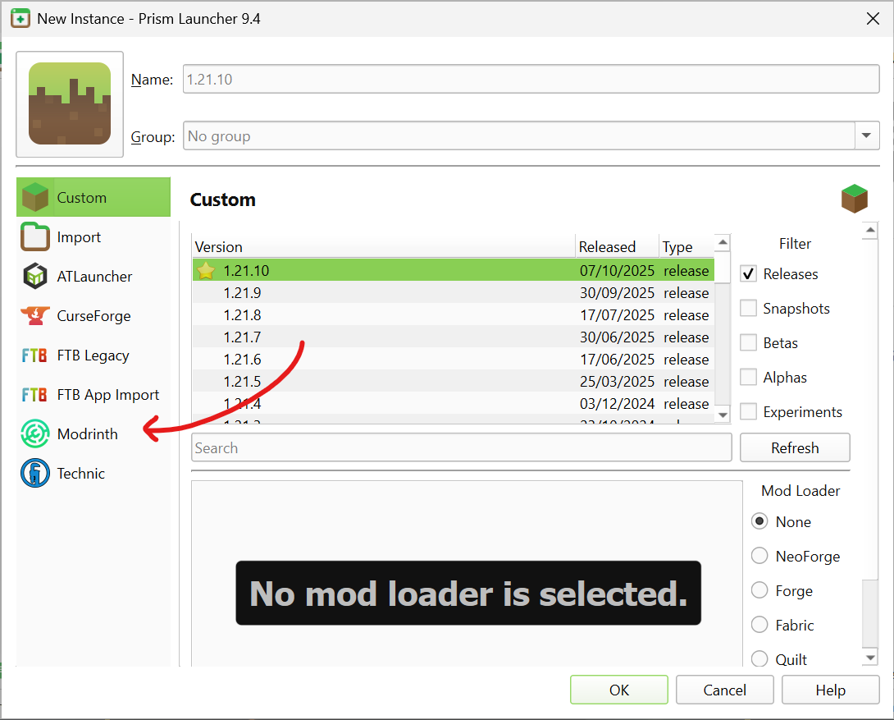The height and width of the screenshot is (720, 894).
Task: Click the version Search input field
Action: point(461,448)
